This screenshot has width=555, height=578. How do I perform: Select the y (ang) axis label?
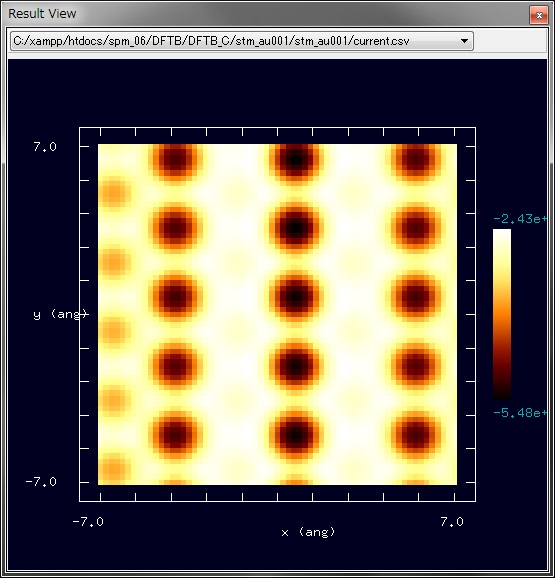tap(60, 314)
